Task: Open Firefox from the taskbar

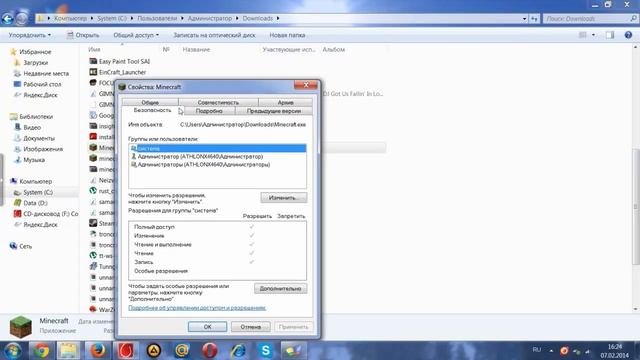Action: 97,351
